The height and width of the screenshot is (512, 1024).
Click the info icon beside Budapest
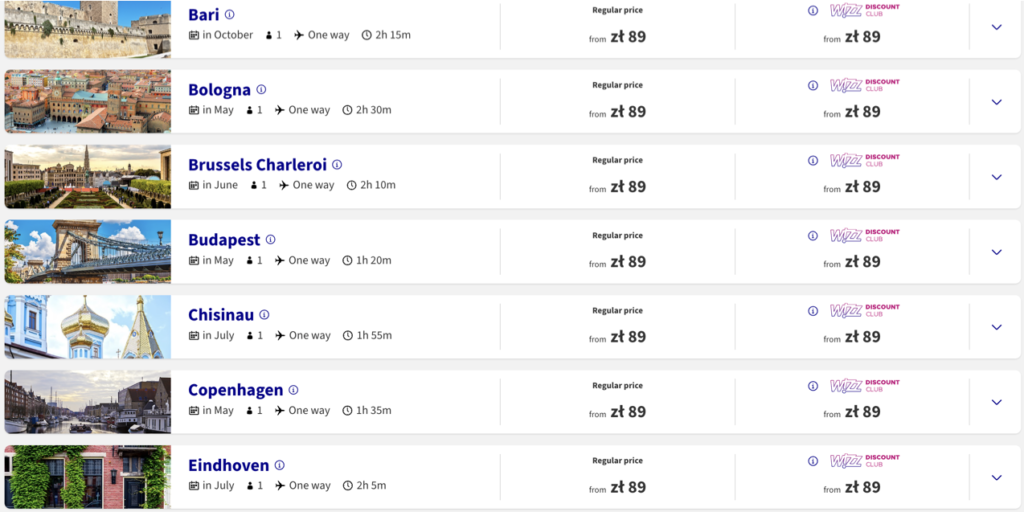point(270,240)
